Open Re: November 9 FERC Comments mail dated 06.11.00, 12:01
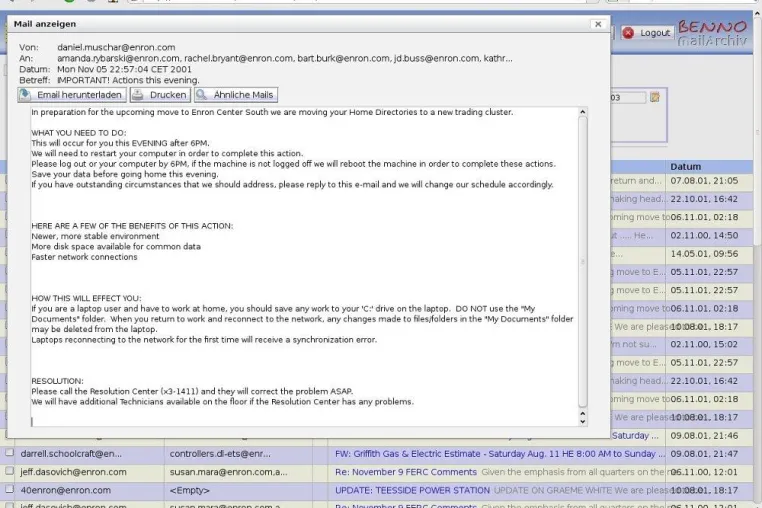 406,472
